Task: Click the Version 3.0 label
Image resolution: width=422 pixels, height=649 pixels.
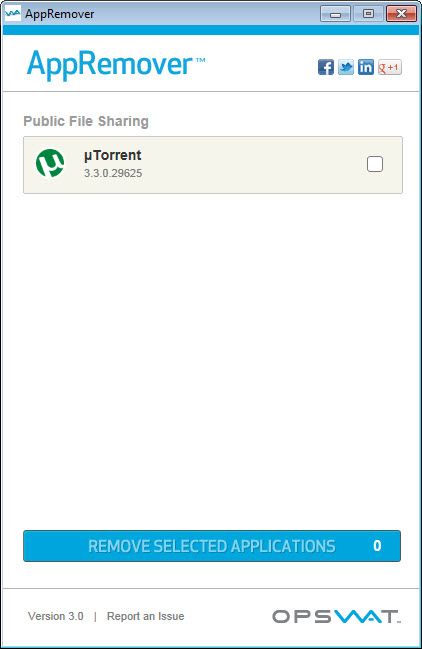Action: pos(56,616)
